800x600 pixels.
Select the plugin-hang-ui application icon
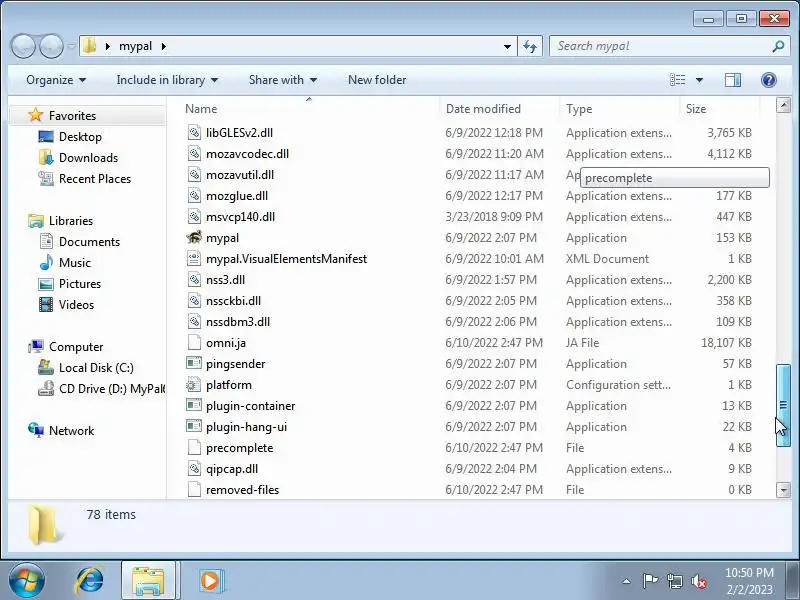(194, 427)
